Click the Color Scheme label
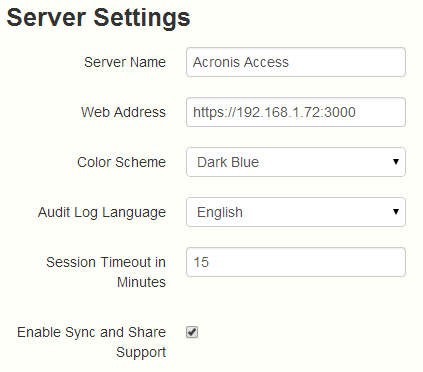 (x=121, y=162)
